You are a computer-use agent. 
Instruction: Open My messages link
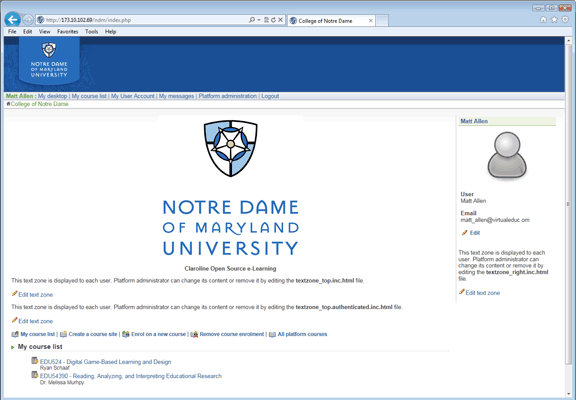[x=176, y=96]
